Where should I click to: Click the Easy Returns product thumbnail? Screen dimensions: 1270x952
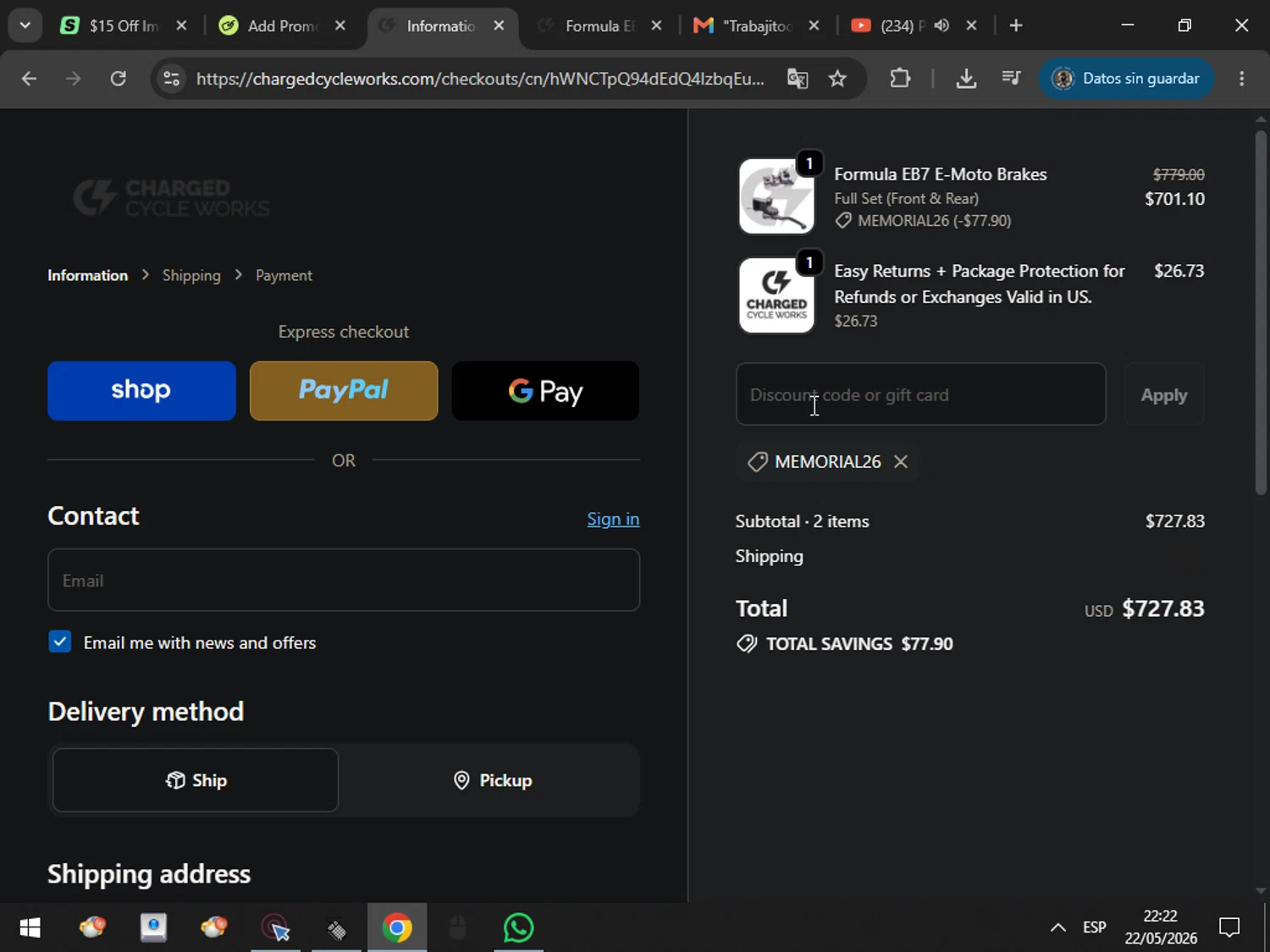point(776,295)
